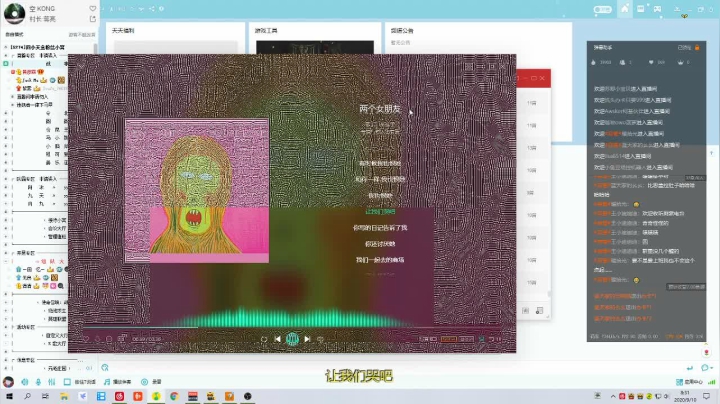The height and width of the screenshot is (404, 720).
Task: Open Task View on taskbar
Action: point(45,396)
